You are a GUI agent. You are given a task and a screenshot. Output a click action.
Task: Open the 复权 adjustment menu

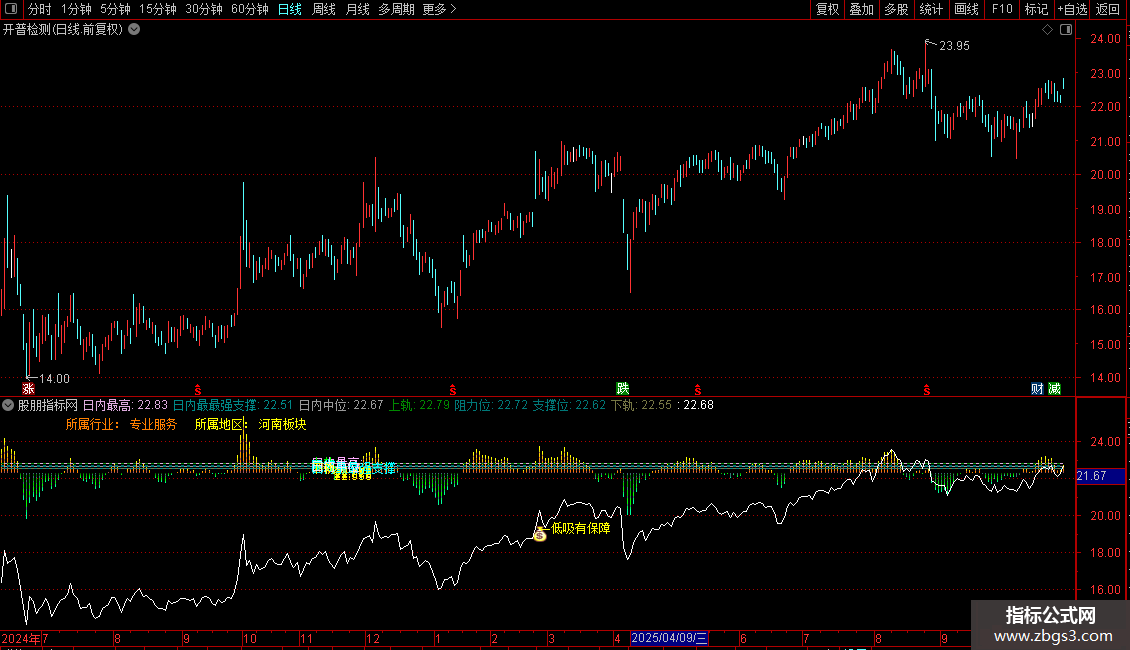coord(827,9)
